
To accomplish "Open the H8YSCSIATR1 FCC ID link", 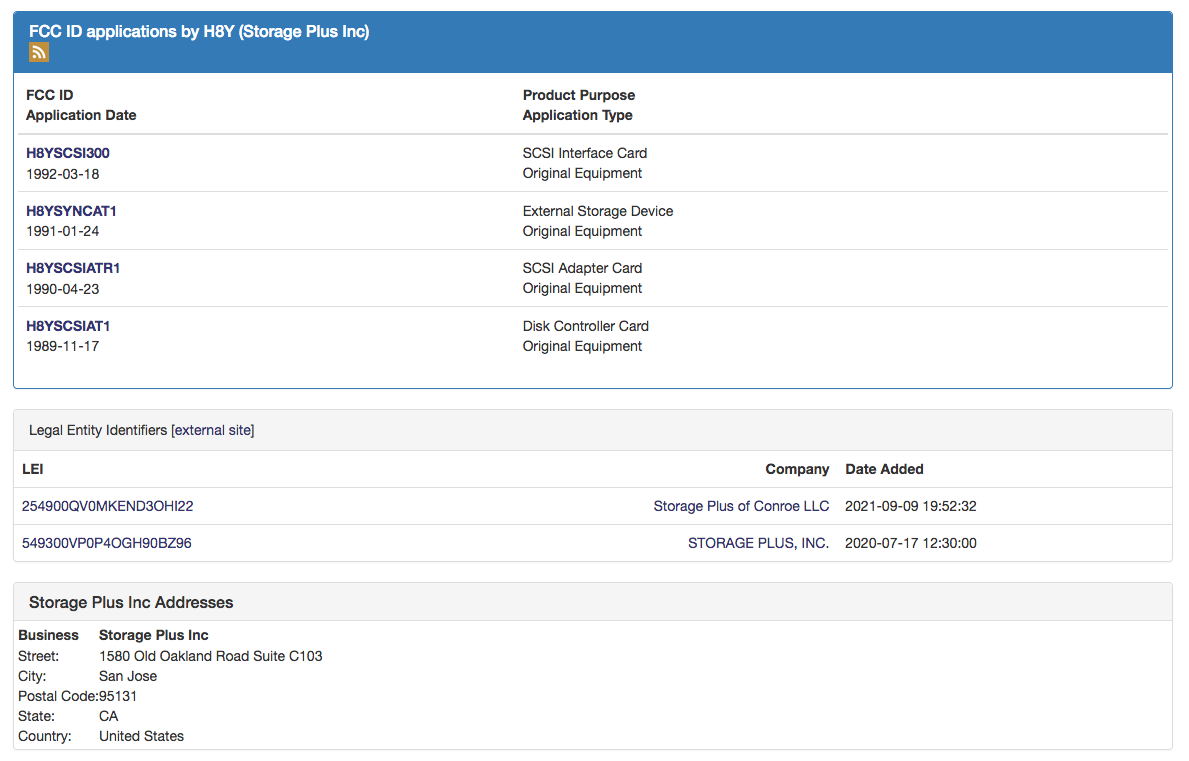I will click(73, 268).
